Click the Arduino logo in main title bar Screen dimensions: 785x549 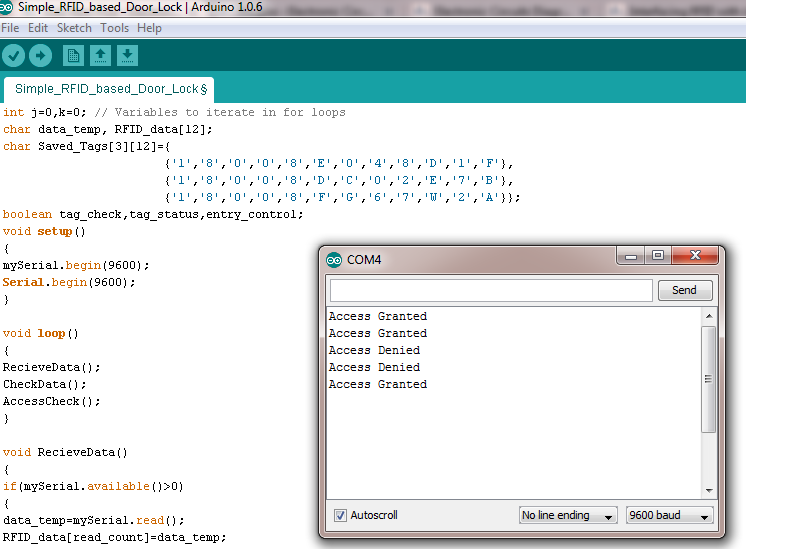click(x=6, y=8)
